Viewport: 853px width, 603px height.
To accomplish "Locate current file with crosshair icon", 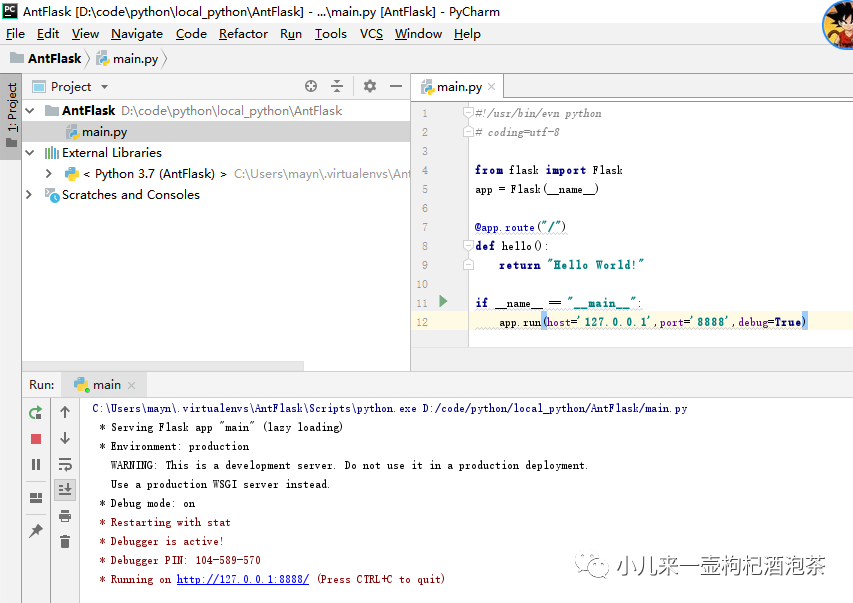I will click(x=311, y=86).
